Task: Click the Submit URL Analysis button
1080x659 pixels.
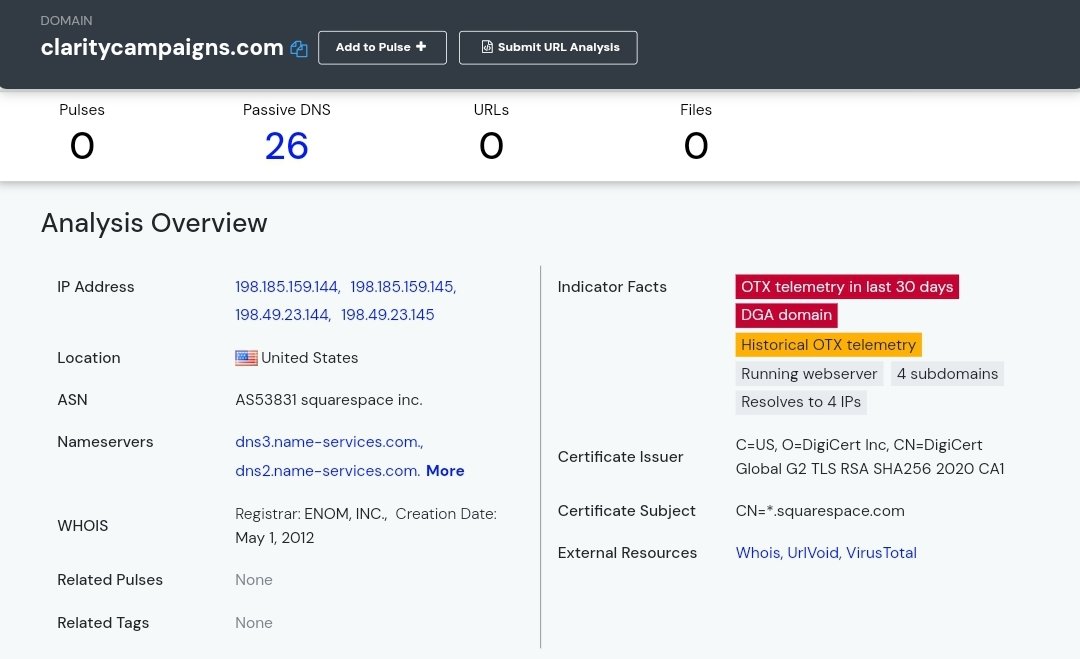Action: click(x=548, y=47)
